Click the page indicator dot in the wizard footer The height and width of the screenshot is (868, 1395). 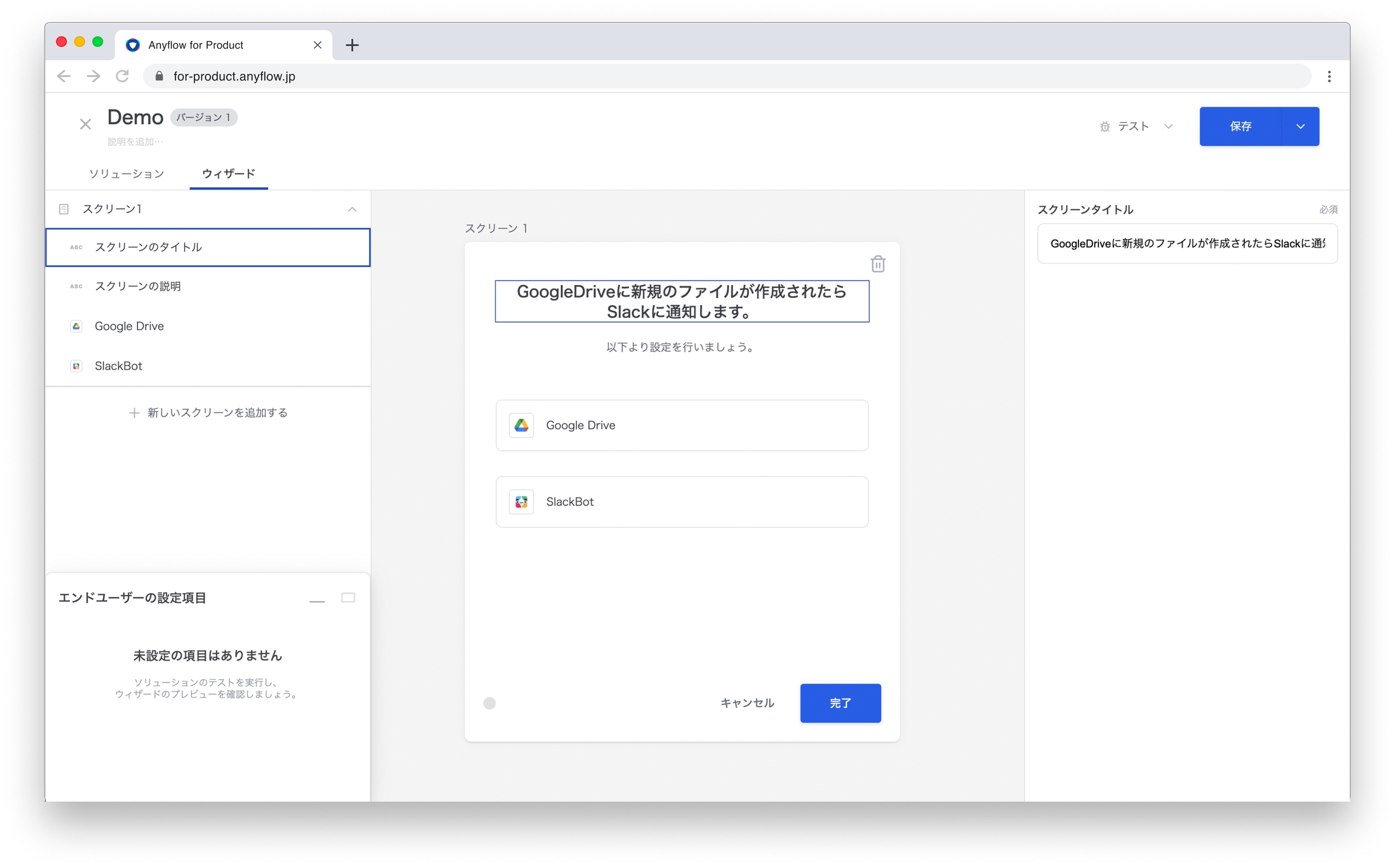[x=490, y=703]
